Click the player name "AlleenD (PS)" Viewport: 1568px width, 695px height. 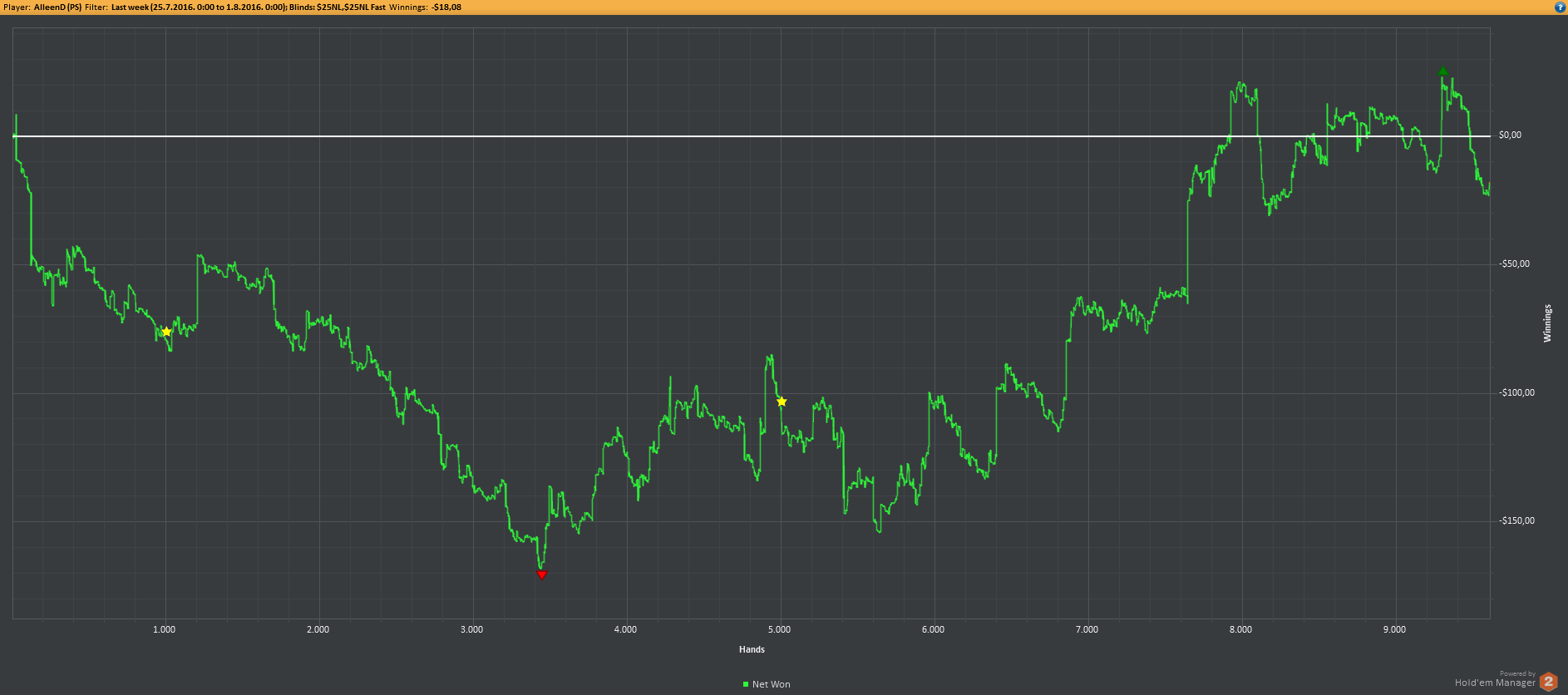[x=57, y=7]
